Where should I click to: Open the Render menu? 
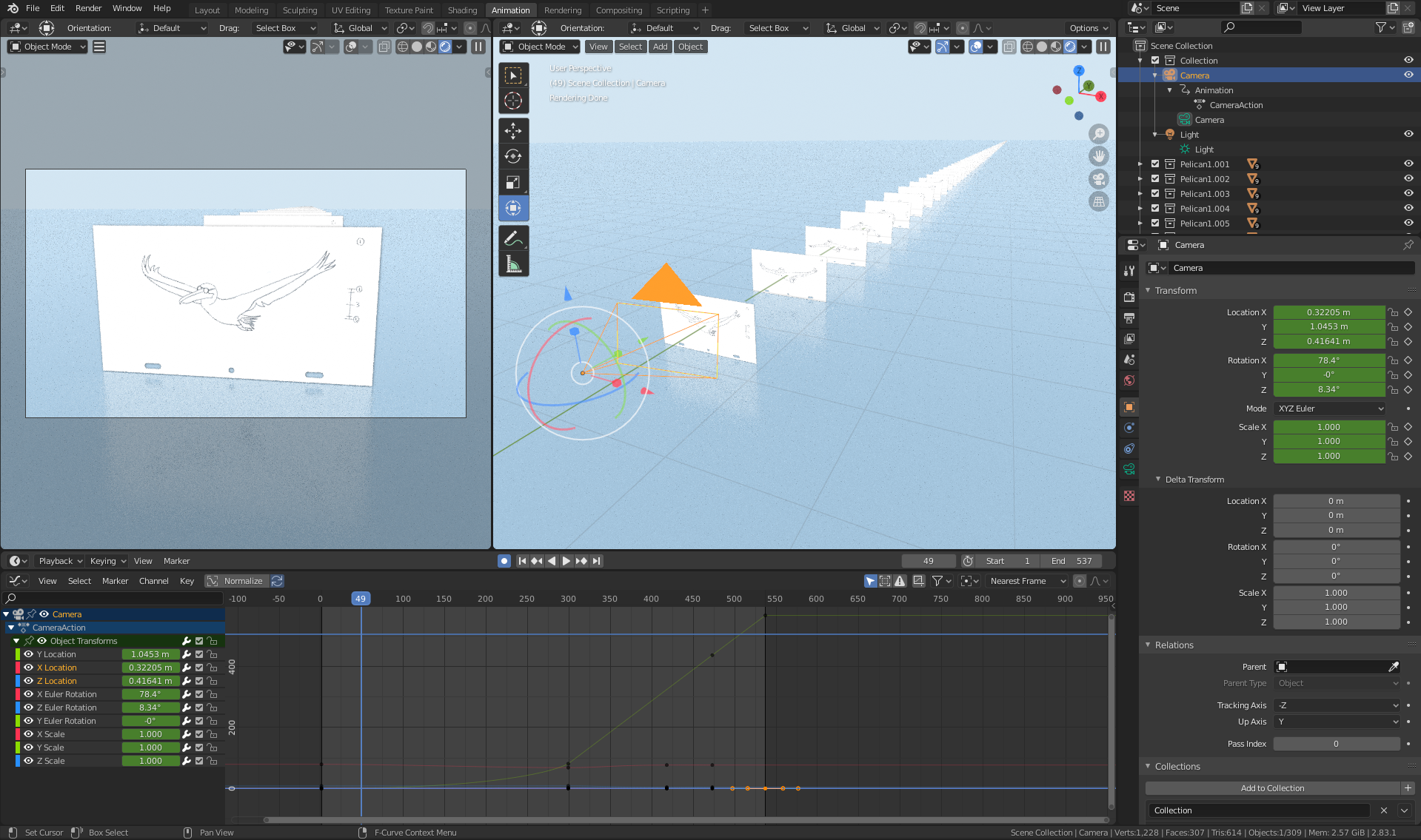point(88,8)
